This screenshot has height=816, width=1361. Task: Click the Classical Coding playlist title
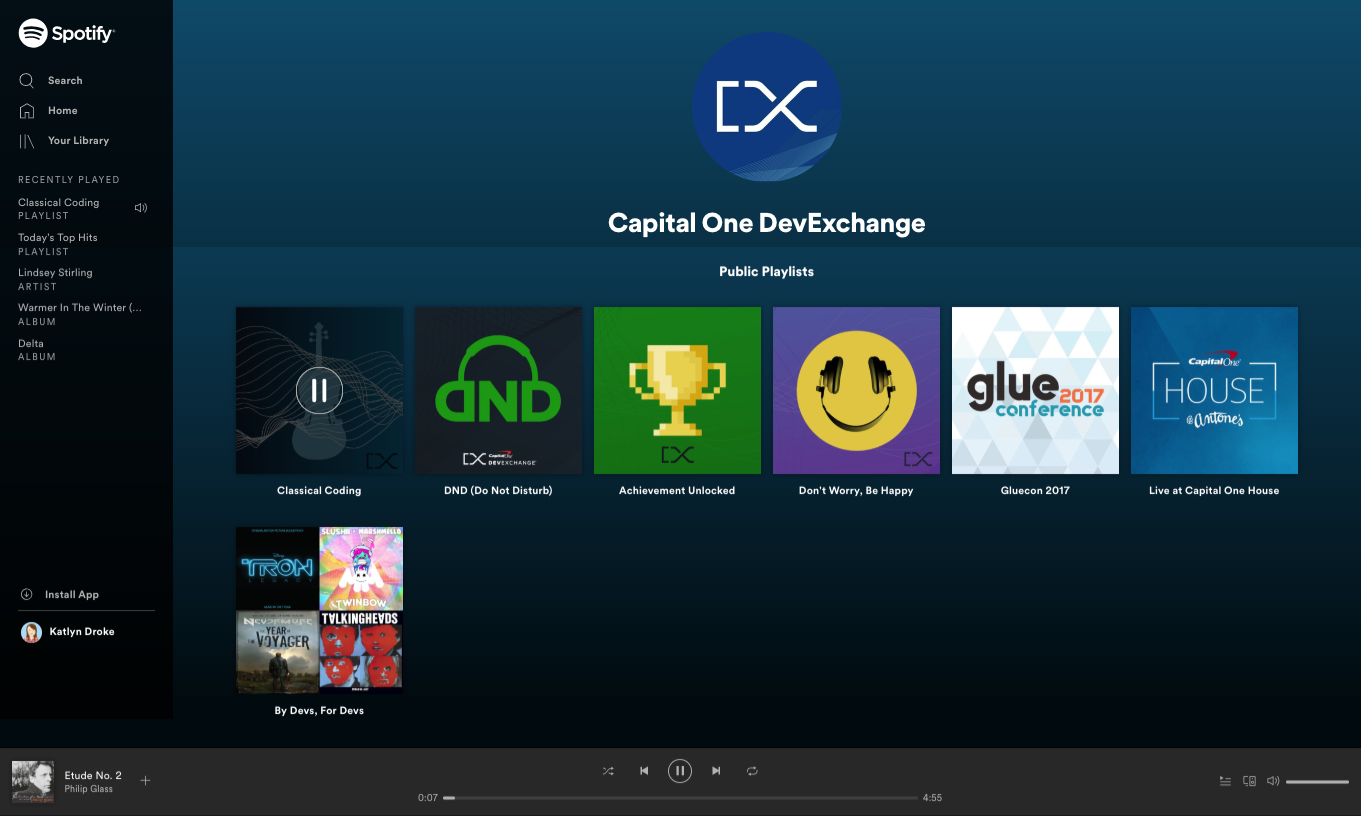319,491
